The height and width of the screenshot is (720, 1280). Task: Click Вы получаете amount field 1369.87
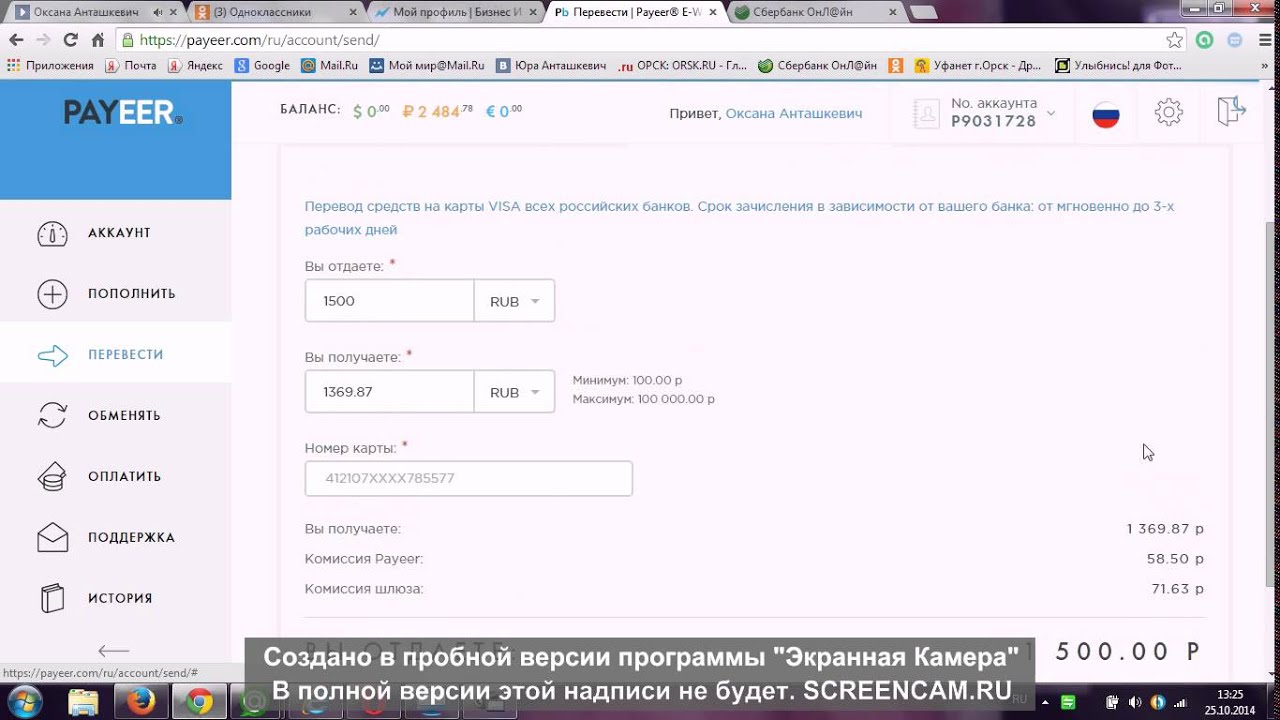pyautogui.click(x=389, y=392)
